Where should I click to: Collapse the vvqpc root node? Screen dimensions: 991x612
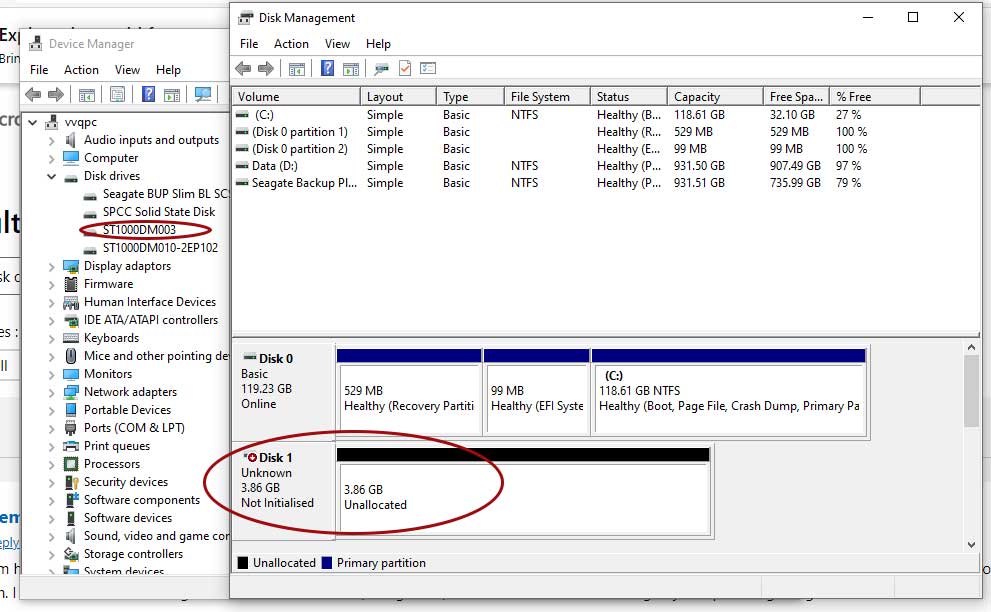(33, 122)
